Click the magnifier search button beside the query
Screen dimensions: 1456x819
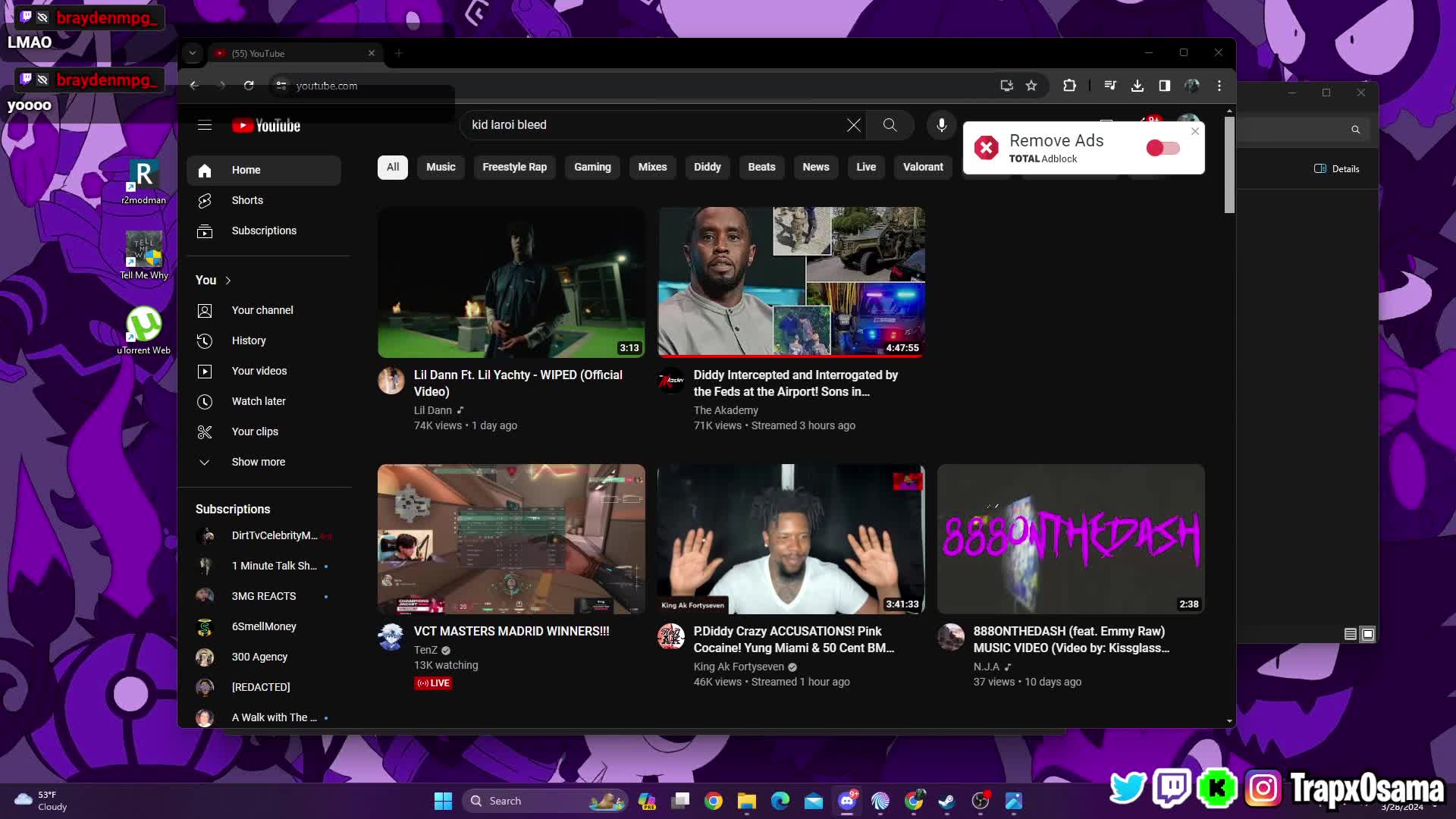click(x=890, y=125)
